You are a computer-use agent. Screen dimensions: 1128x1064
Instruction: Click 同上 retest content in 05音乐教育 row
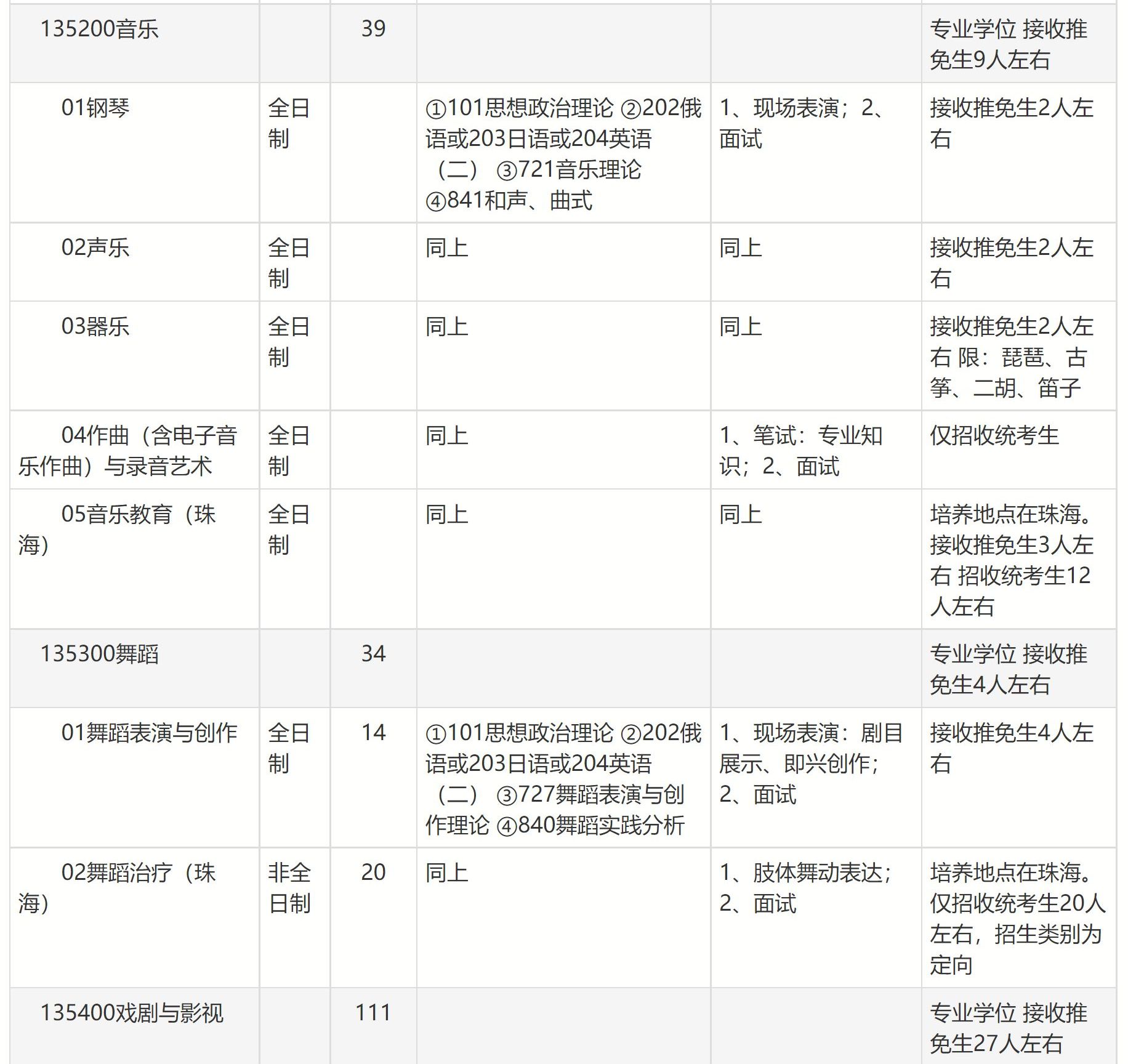click(741, 514)
